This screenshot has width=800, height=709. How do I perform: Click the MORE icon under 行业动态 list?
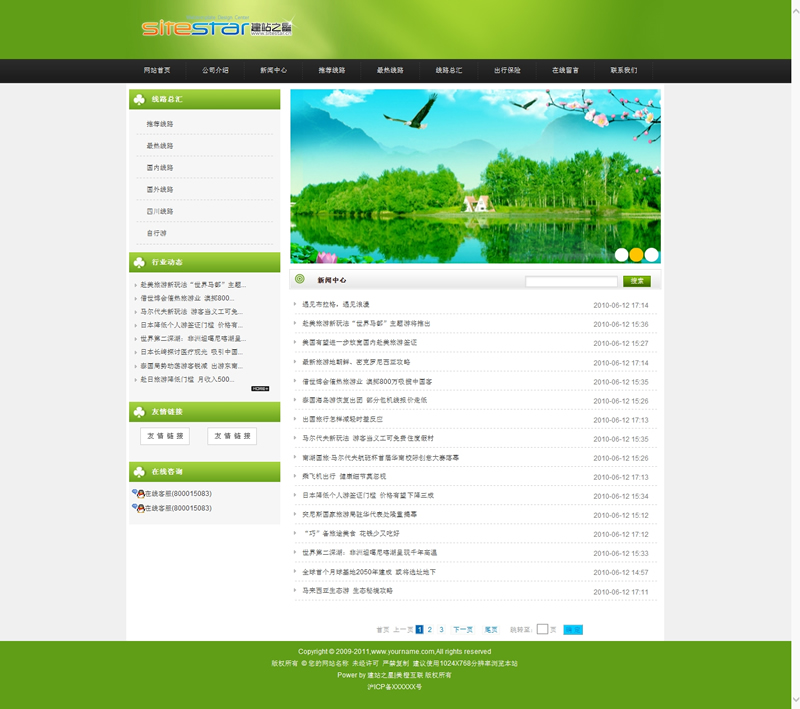(x=259, y=388)
